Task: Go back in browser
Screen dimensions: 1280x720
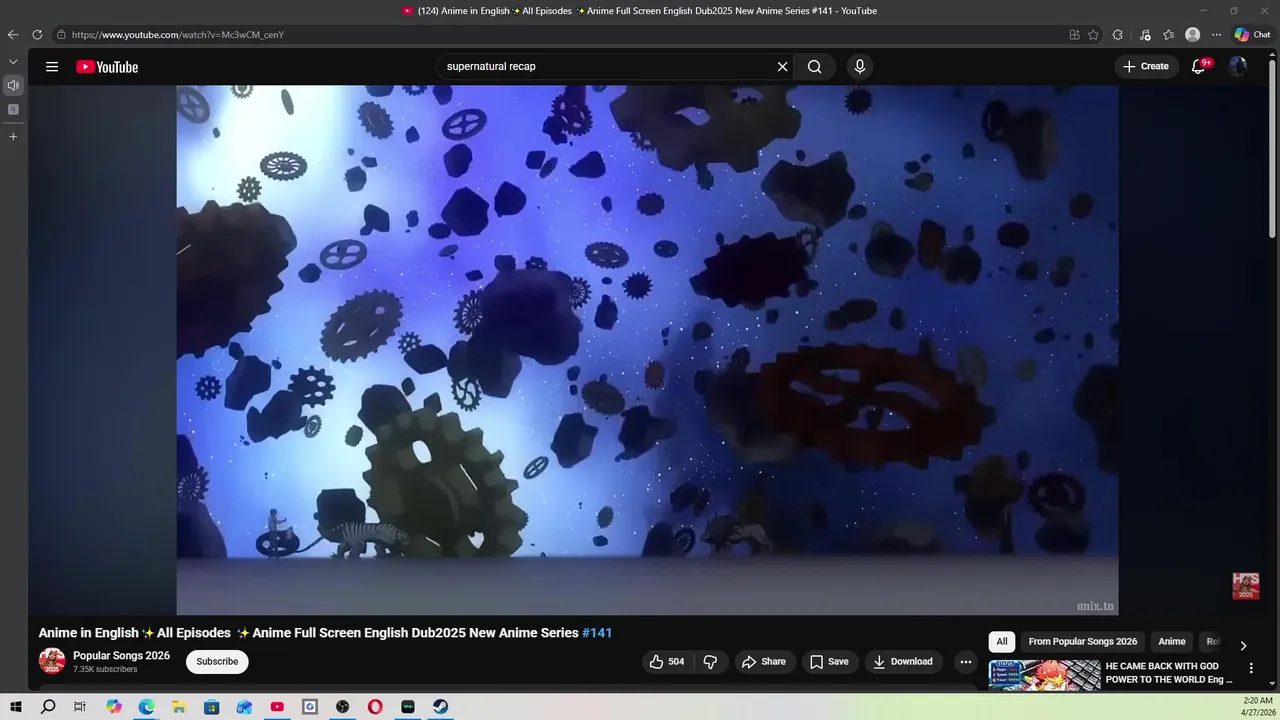Action: click(x=13, y=34)
